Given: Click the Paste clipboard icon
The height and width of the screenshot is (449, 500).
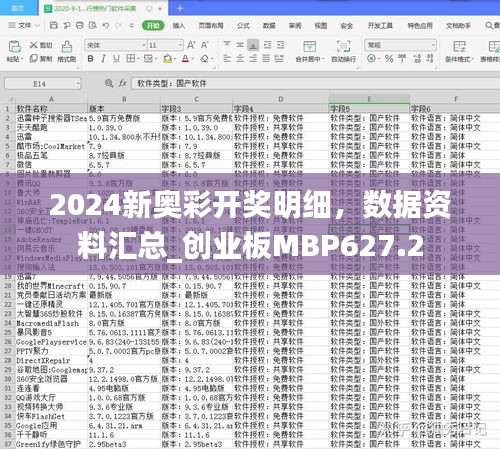Looking at the screenshot, I should tap(14, 47).
